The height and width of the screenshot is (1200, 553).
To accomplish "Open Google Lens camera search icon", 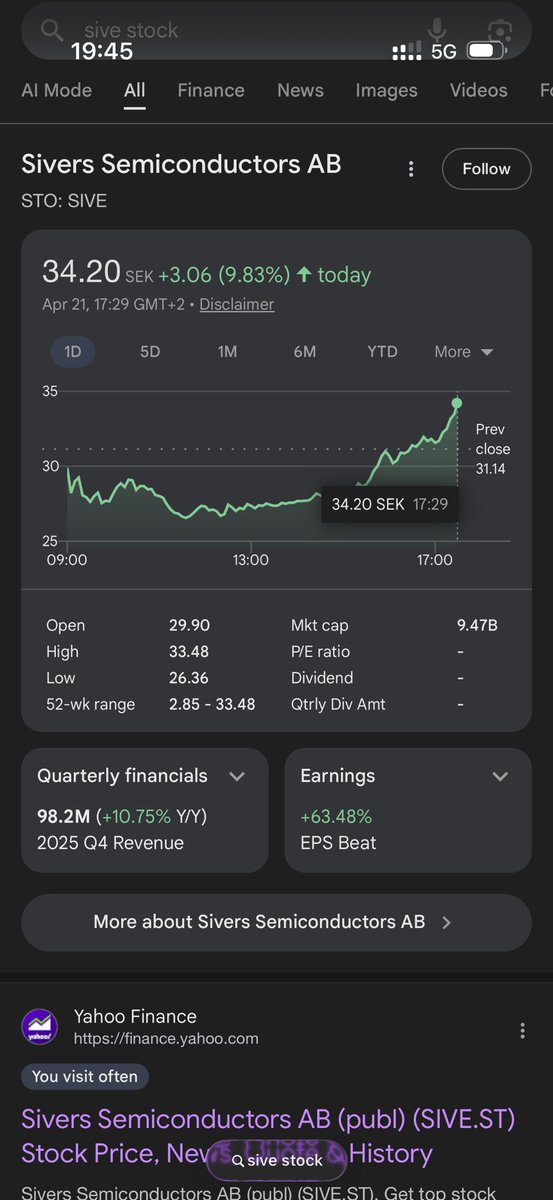I will pyautogui.click(x=499, y=31).
